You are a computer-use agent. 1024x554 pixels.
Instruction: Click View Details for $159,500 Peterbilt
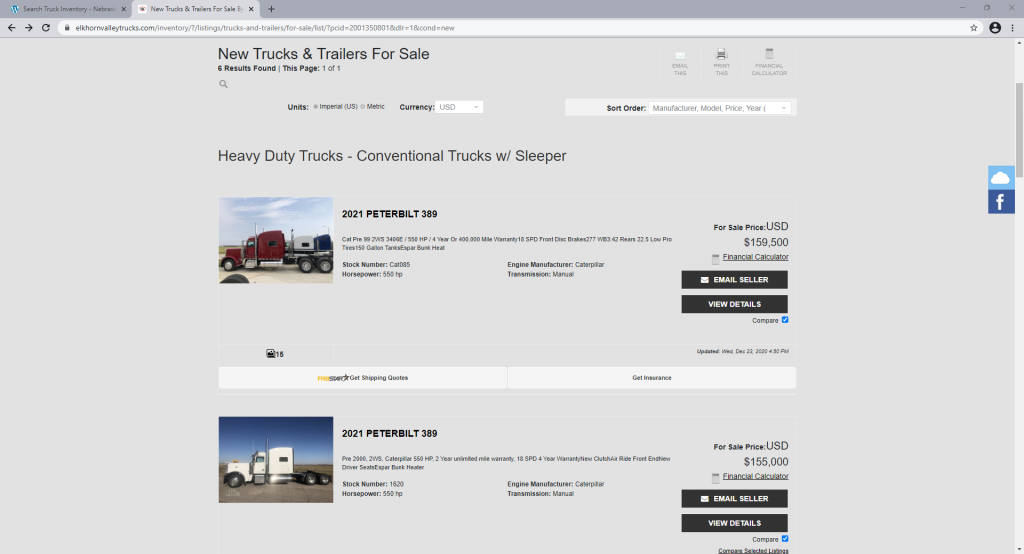tap(734, 304)
